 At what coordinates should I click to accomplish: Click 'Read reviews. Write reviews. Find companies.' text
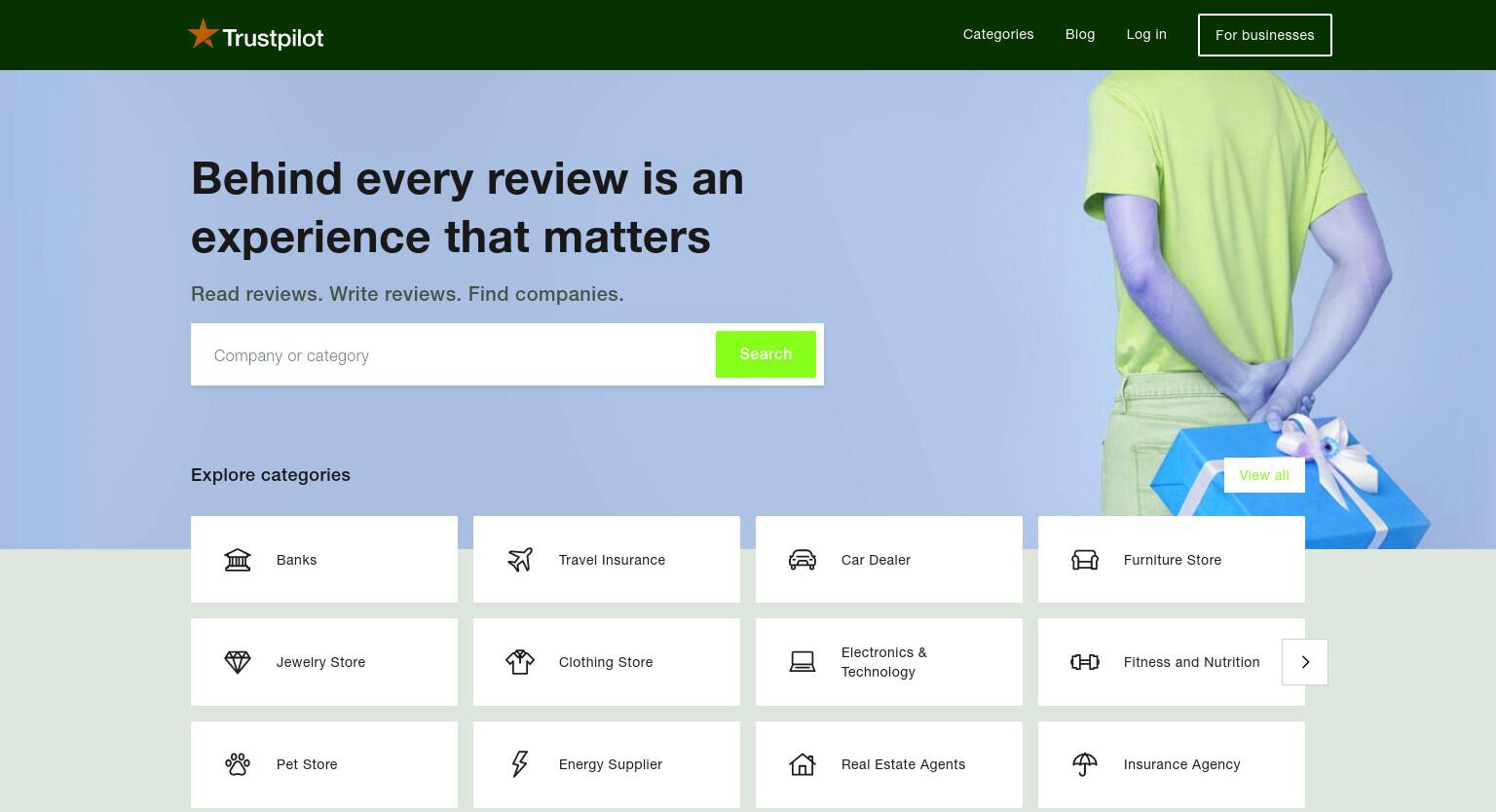tap(407, 294)
